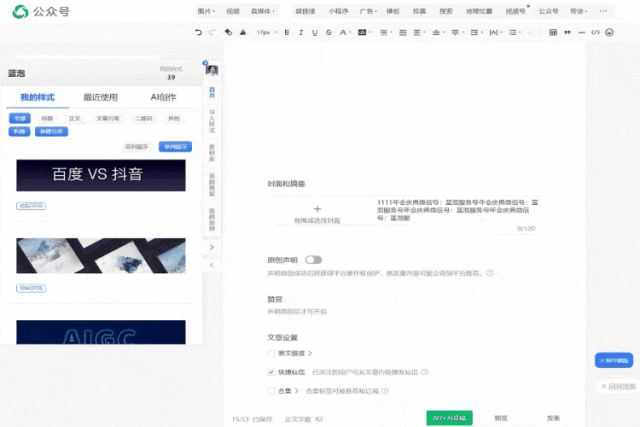Insert a 小程序 from the top menu
This screenshot has height=427, width=640.
click(338, 11)
